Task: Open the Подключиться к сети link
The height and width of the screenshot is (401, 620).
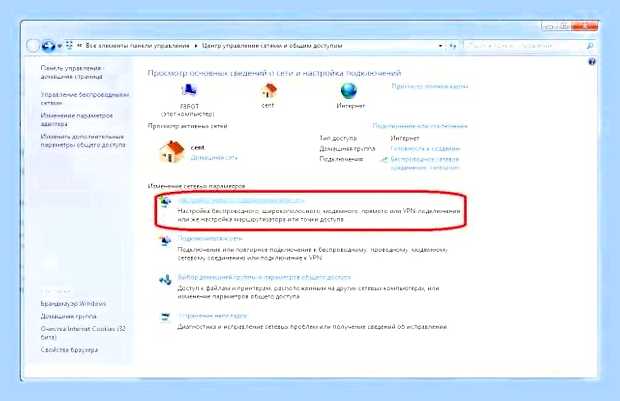Action: tap(210, 238)
